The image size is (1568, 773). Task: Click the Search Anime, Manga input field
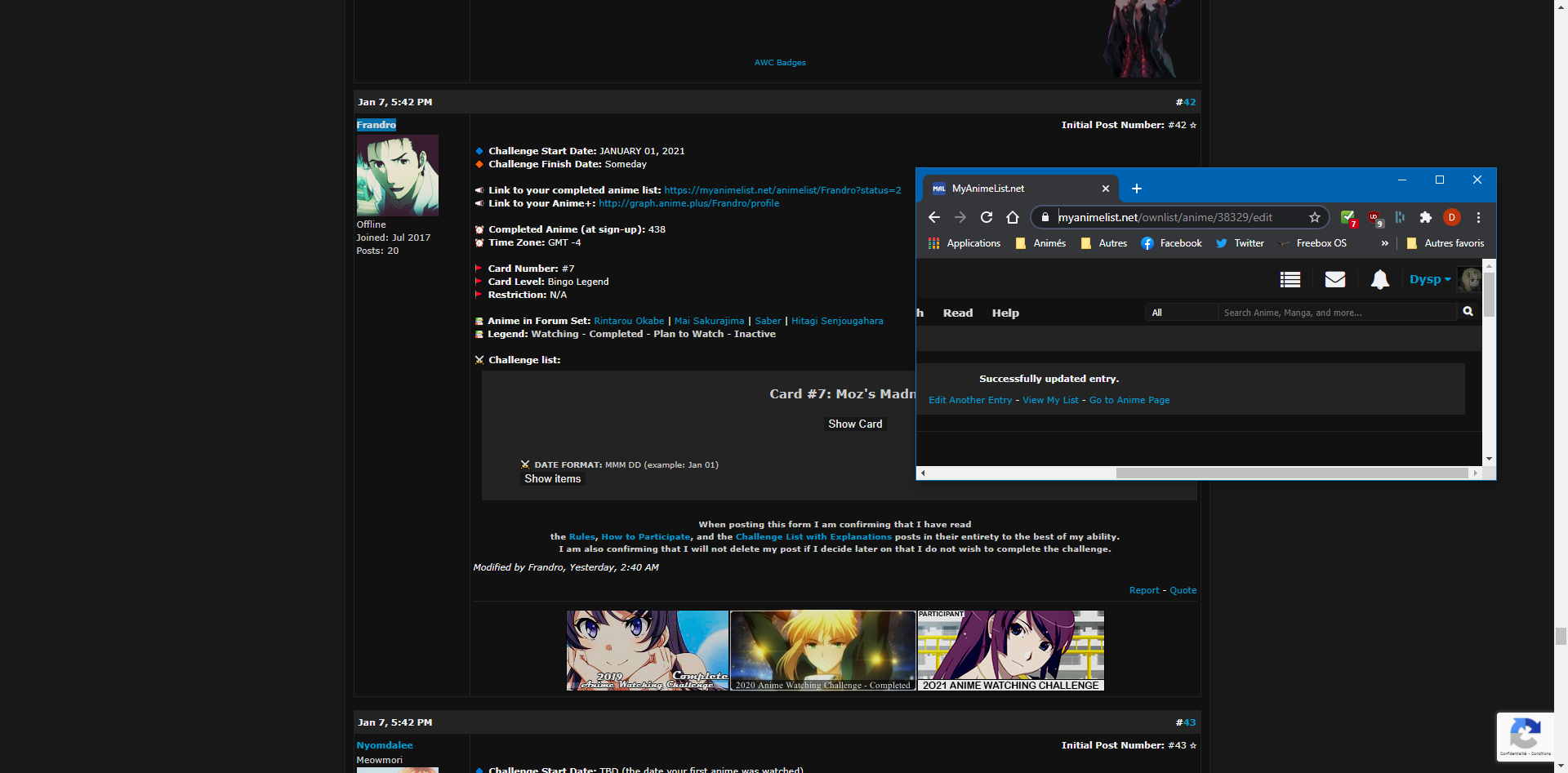point(1335,313)
